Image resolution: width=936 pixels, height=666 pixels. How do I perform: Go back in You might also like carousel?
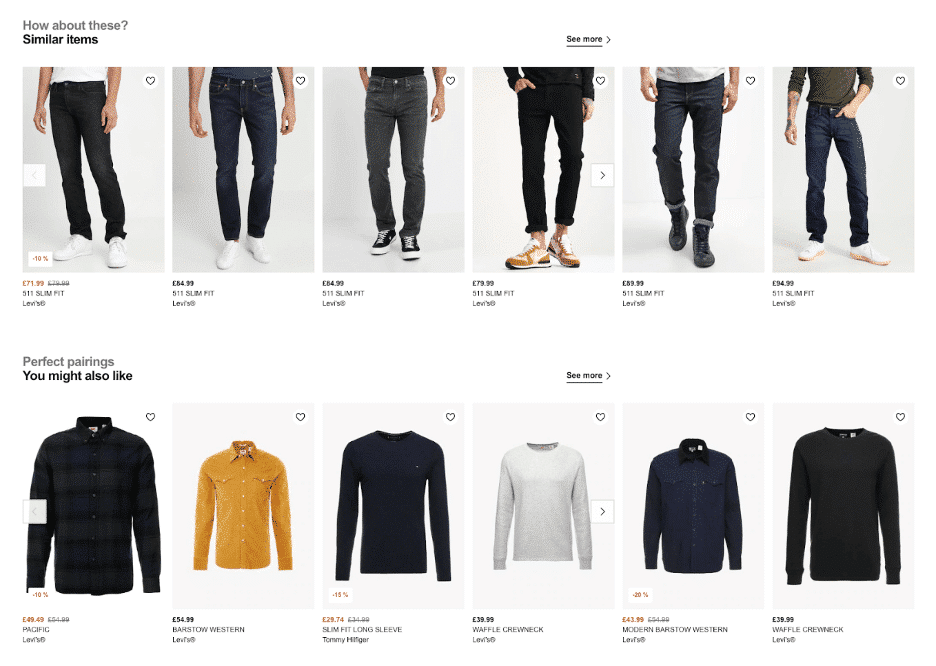(34, 511)
